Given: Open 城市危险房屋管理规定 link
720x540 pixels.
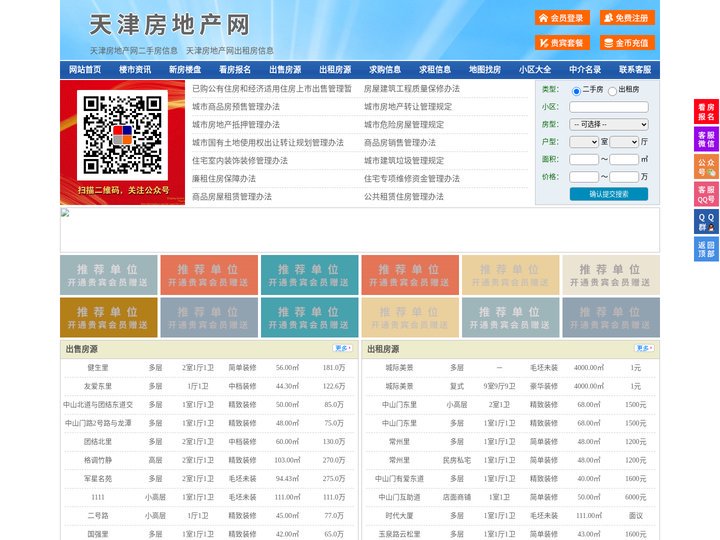Looking at the screenshot, I should pyautogui.click(x=404, y=124).
